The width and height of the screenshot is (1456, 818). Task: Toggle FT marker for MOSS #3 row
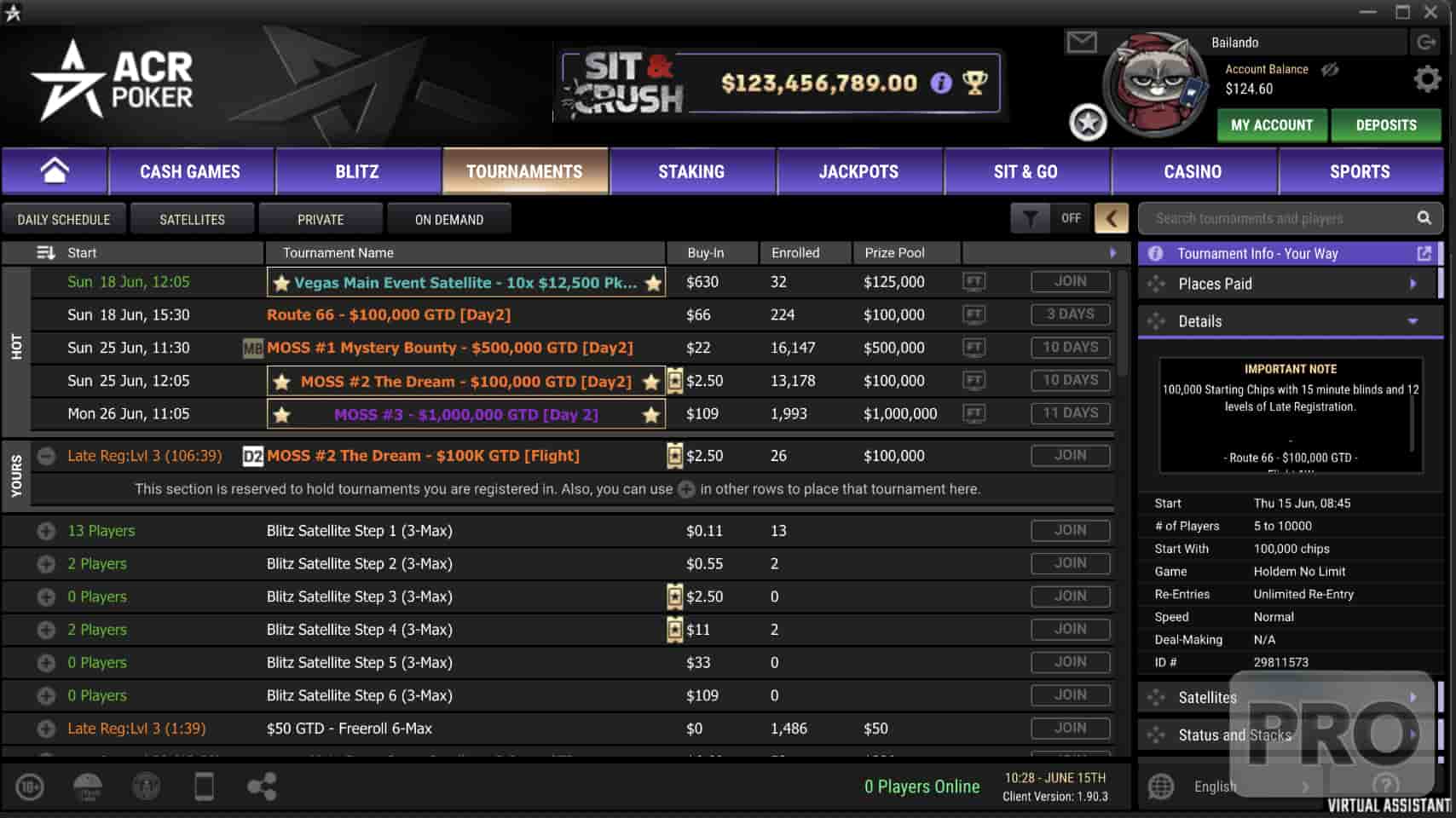(x=974, y=413)
